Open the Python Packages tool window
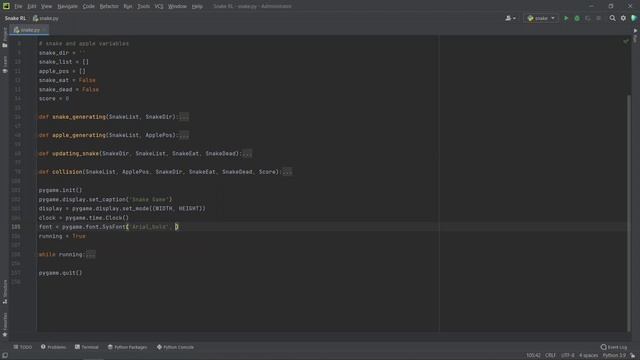This screenshot has width=640, height=360. (x=127, y=347)
